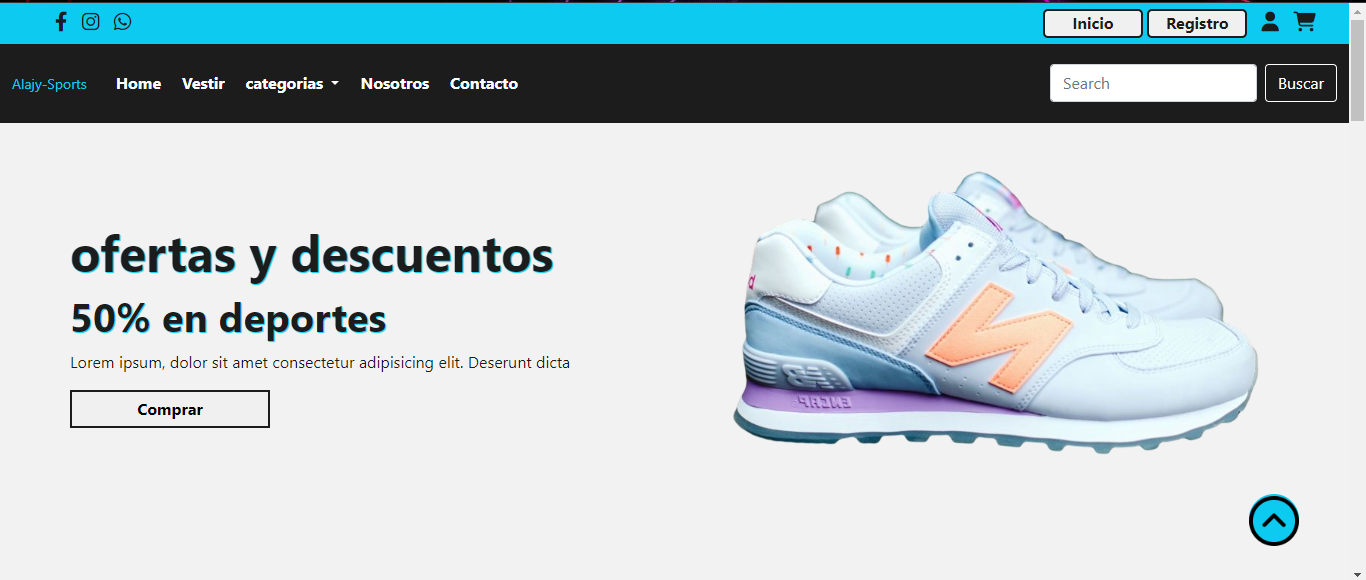
Task: Click the Registro button
Action: point(1196,24)
